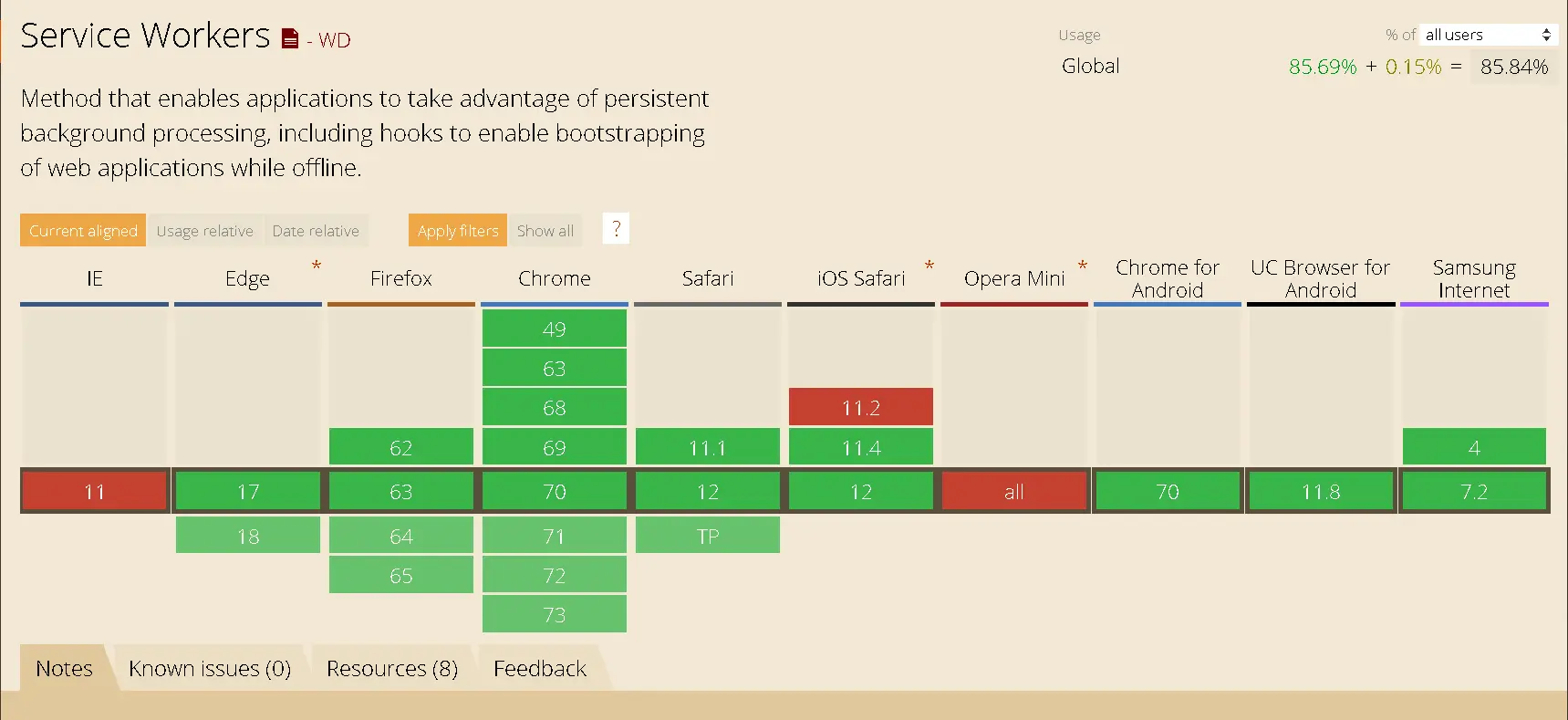
Task: Switch to the Known issues (0) tab
Action: [210, 669]
